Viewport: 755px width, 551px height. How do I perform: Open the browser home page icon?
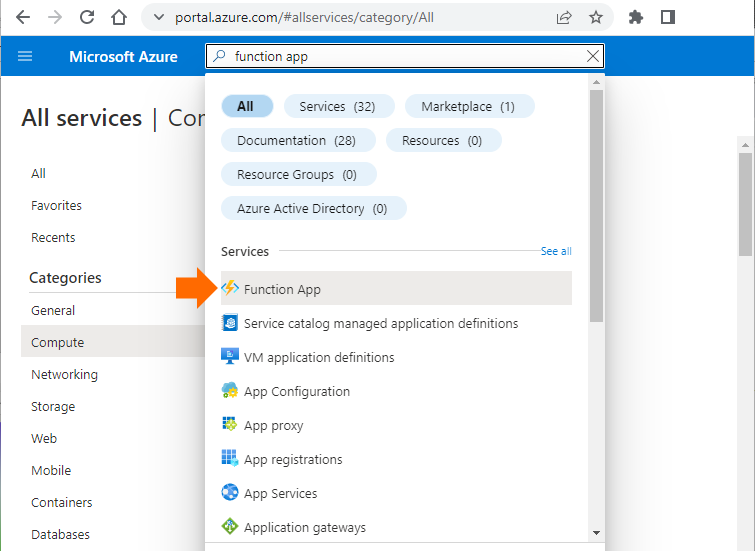(x=119, y=17)
